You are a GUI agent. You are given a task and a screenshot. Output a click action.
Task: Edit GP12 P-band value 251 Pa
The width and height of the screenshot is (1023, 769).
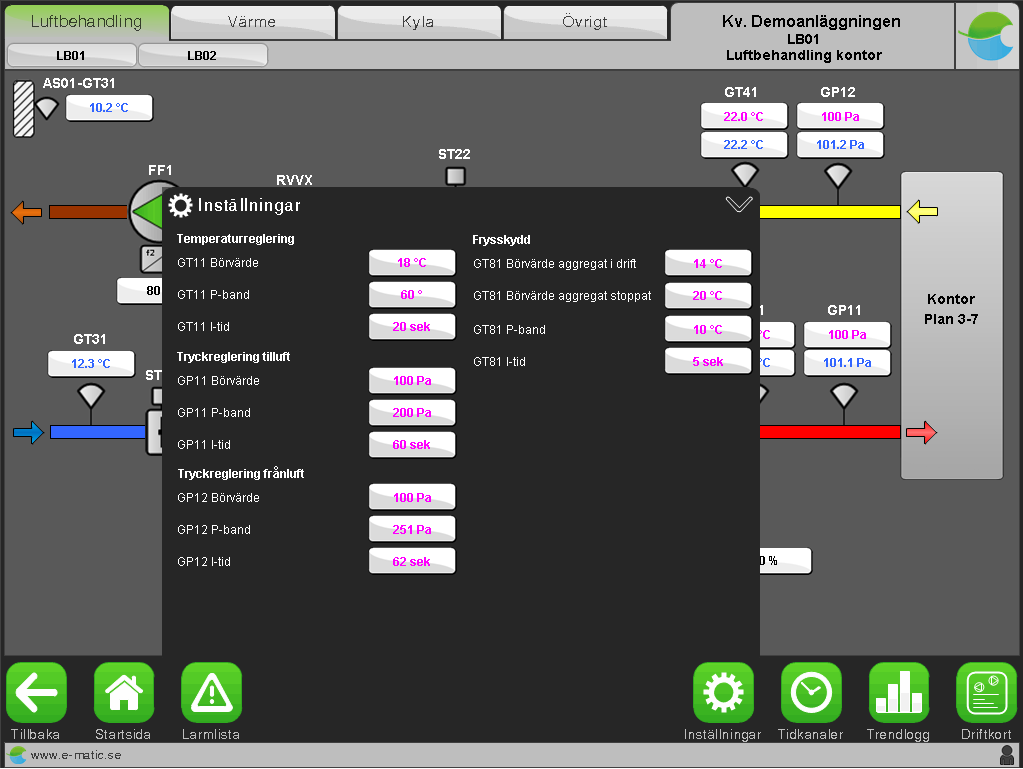click(x=412, y=530)
